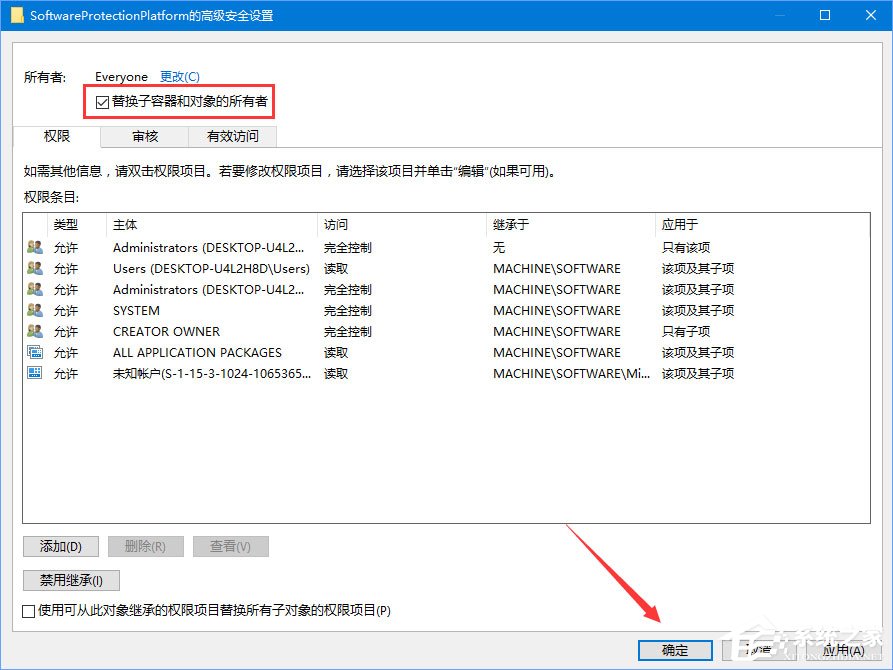
Task: Click the icon beside Users (DESKTOP-U4L2H8D\Users) entry
Action: (33, 268)
